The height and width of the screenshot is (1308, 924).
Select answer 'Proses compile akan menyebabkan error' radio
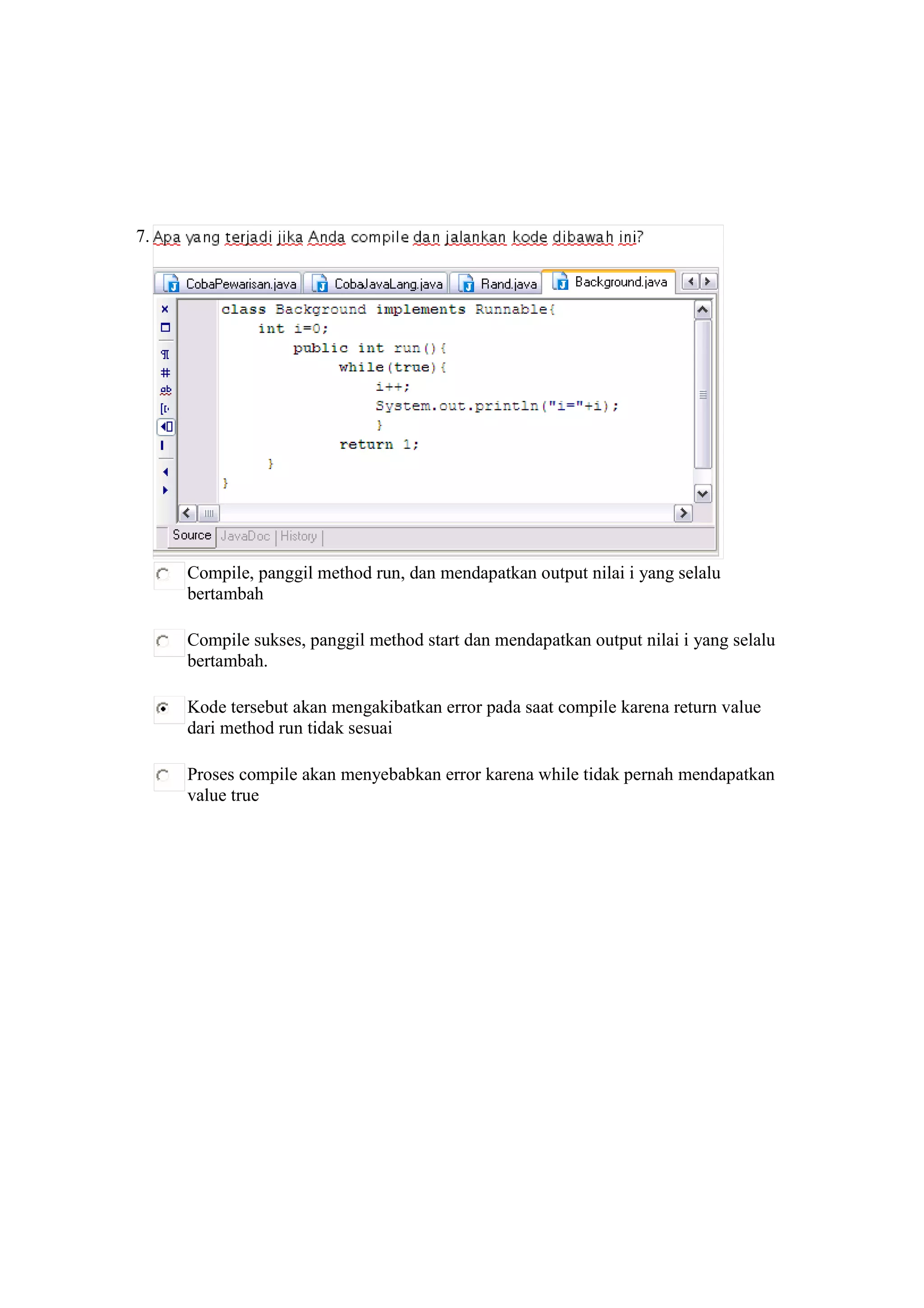(x=163, y=775)
